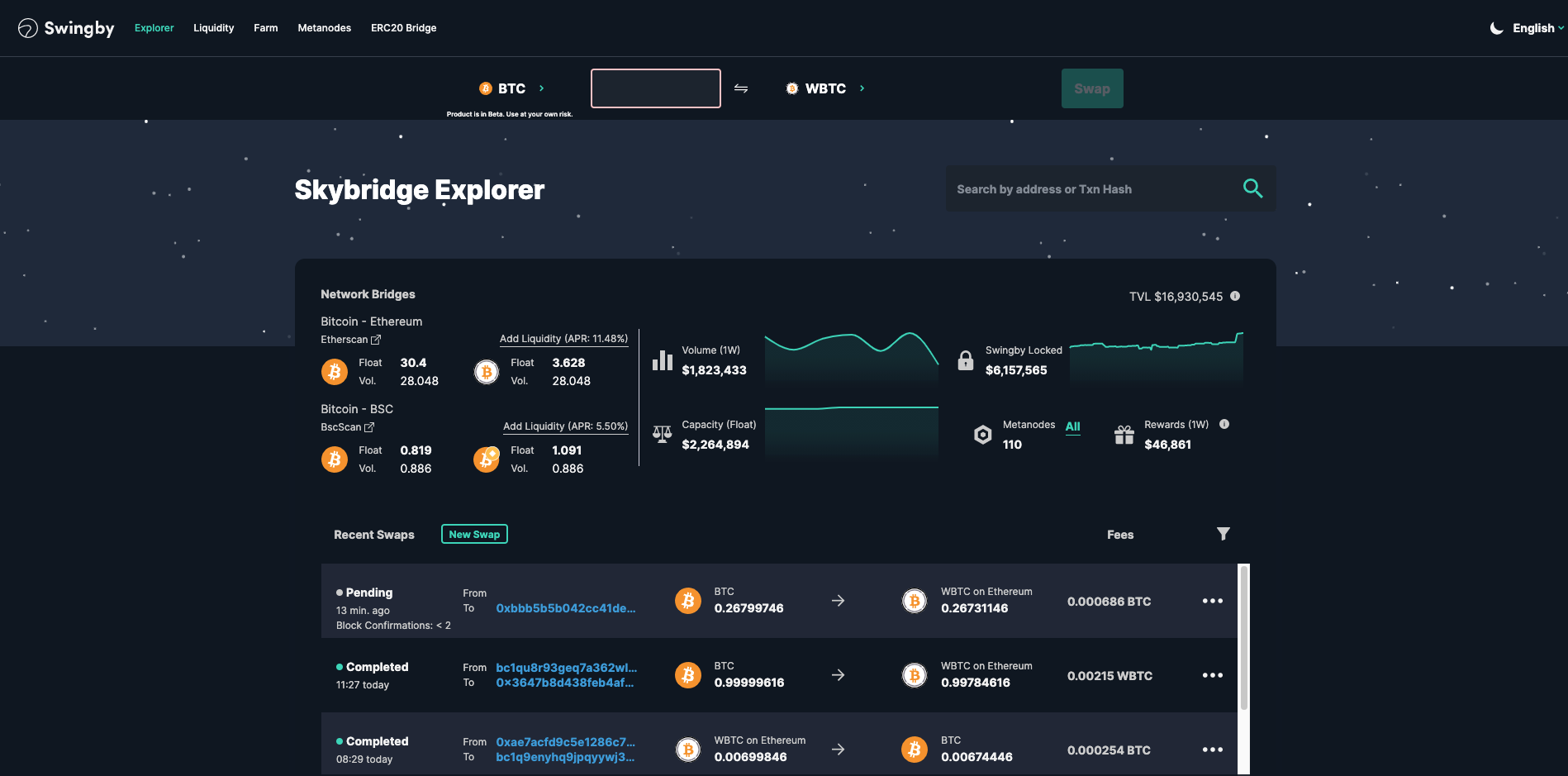Open the Metanodes nav item
The width and height of the screenshot is (1568, 776).
pyautogui.click(x=324, y=28)
